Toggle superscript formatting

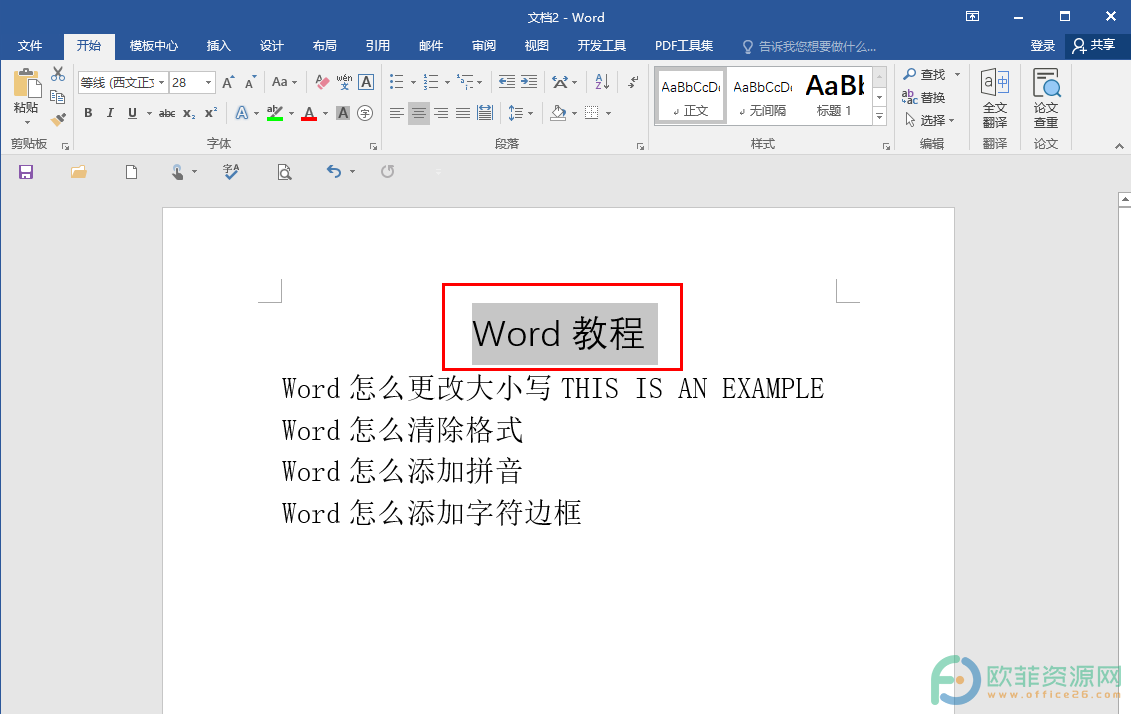pyautogui.click(x=211, y=113)
